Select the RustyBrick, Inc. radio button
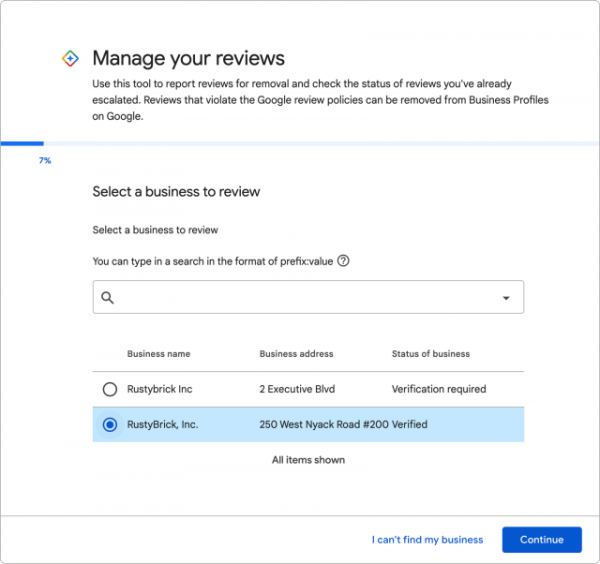Image resolution: width=600 pixels, height=564 pixels. point(110,425)
